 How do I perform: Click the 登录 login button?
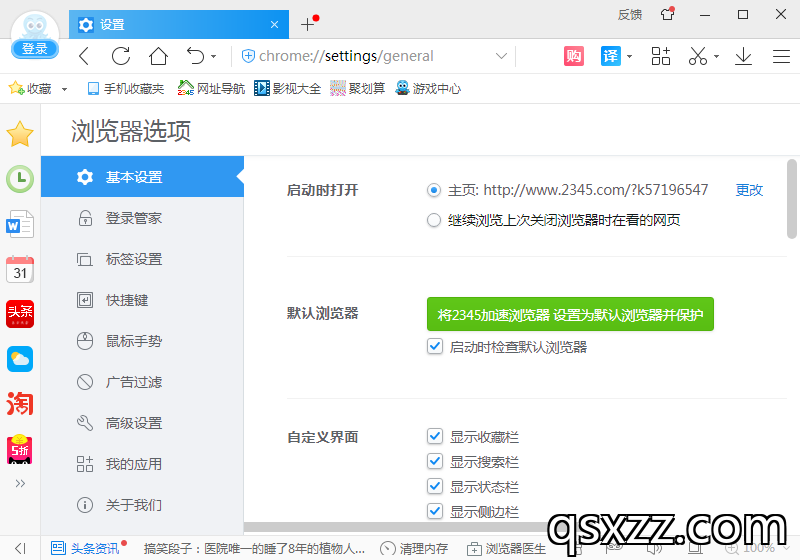(x=35, y=48)
